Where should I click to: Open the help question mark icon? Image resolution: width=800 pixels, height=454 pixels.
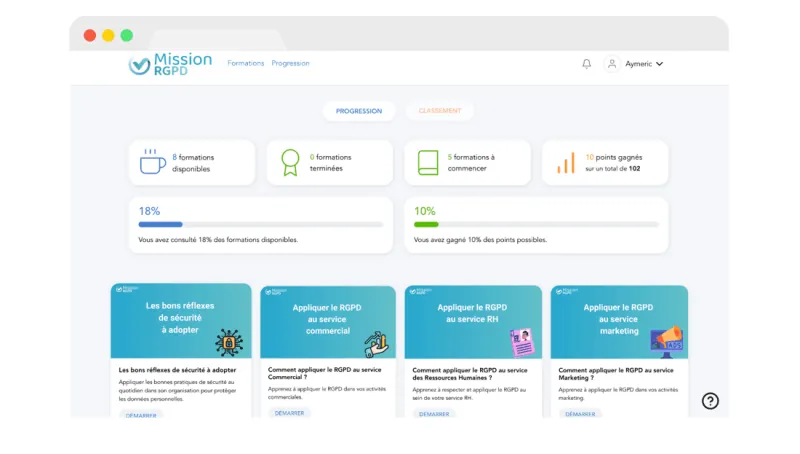pos(710,401)
